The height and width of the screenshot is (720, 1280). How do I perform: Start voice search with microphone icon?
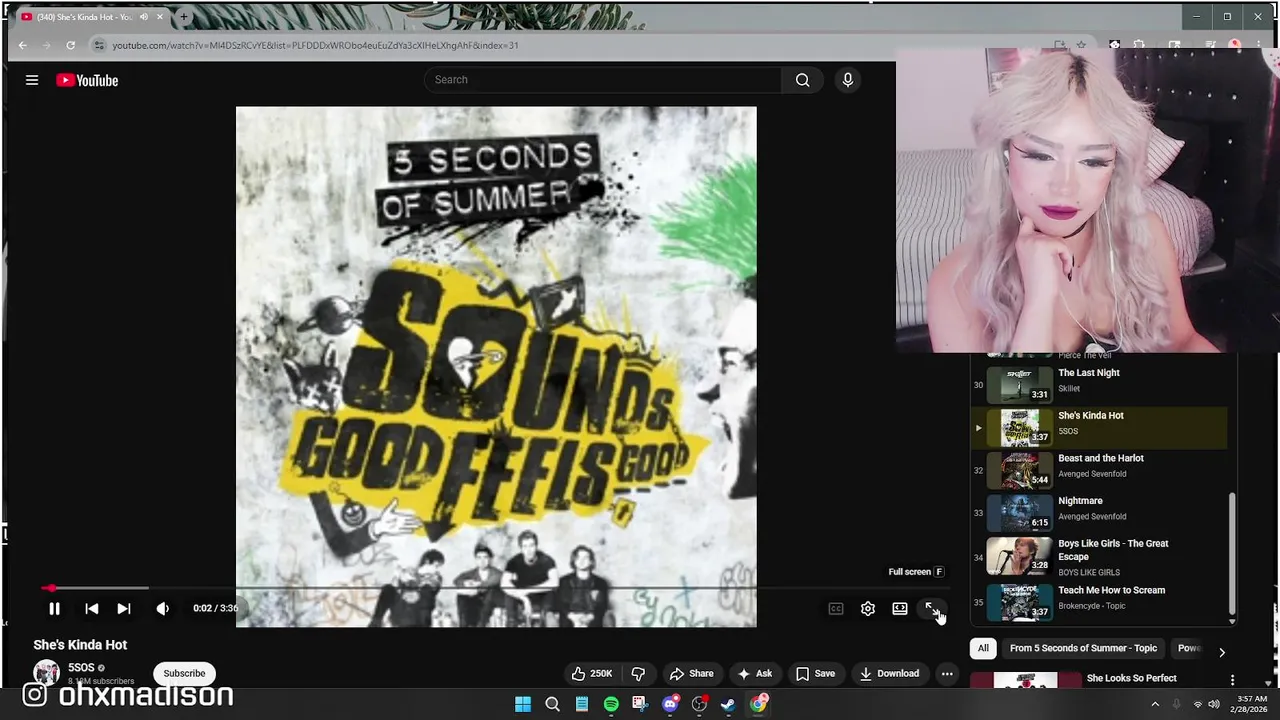tap(848, 80)
